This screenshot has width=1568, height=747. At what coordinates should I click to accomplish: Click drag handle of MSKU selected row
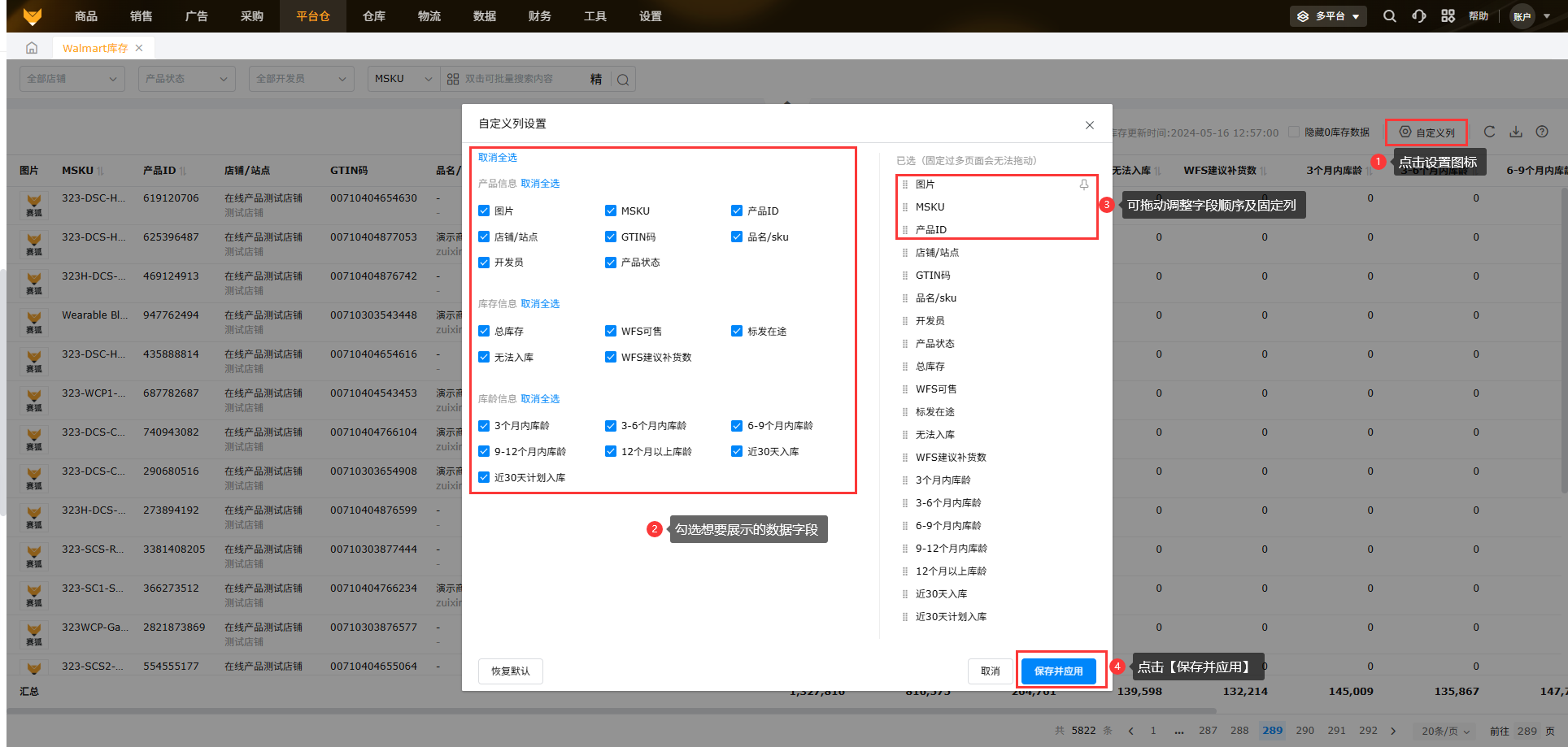tap(905, 207)
